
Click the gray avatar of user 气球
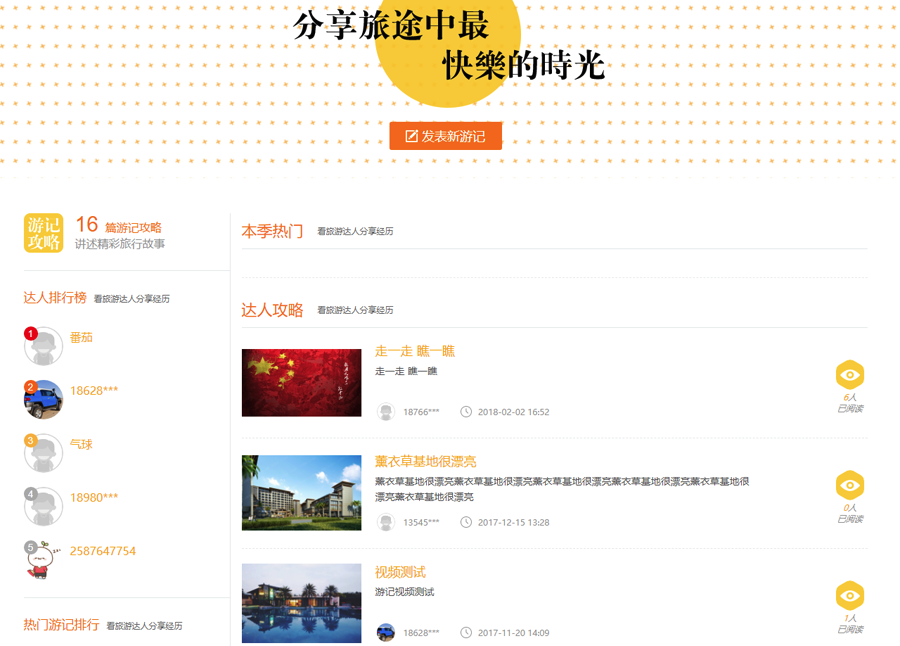tap(43, 452)
